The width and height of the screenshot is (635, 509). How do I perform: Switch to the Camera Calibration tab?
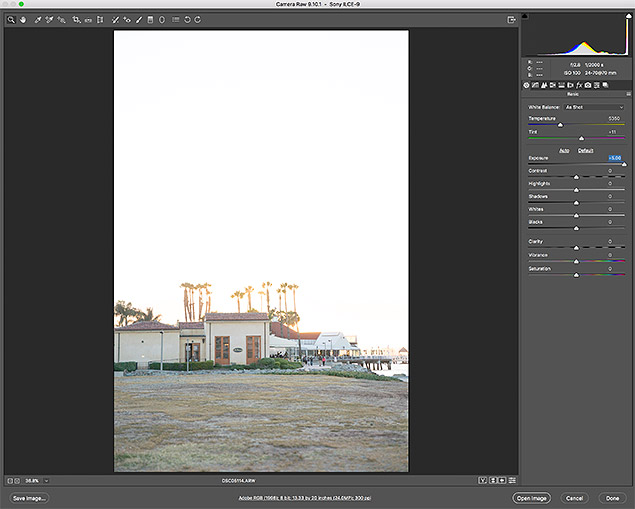point(590,85)
